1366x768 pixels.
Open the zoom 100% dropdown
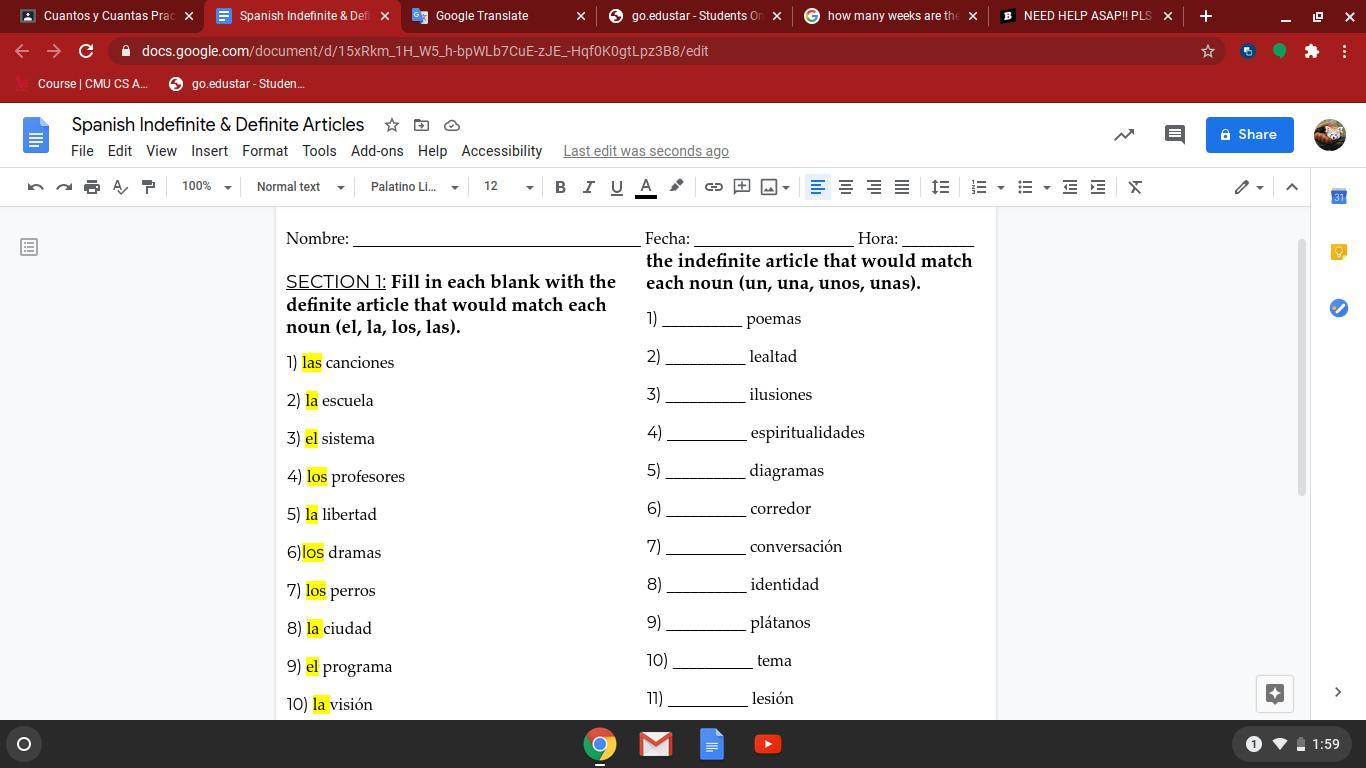click(206, 187)
